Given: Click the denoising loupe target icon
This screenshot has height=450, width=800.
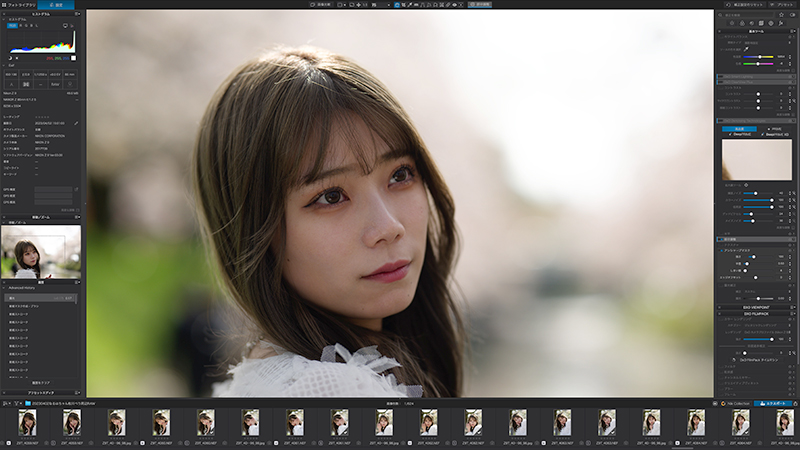Looking at the screenshot, I should [746, 185].
